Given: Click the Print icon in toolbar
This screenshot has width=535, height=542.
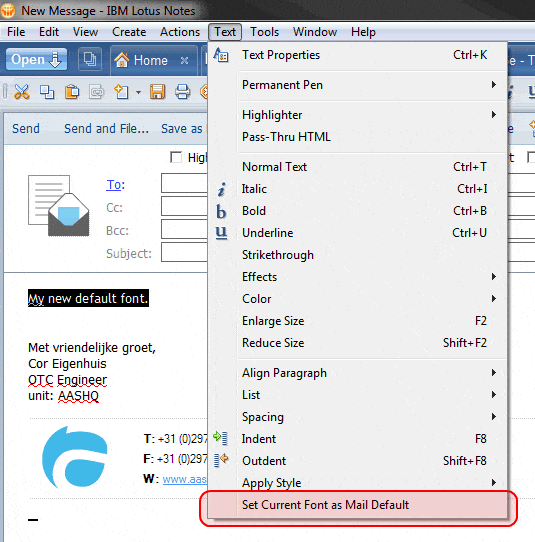Looking at the screenshot, I should (182, 92).
